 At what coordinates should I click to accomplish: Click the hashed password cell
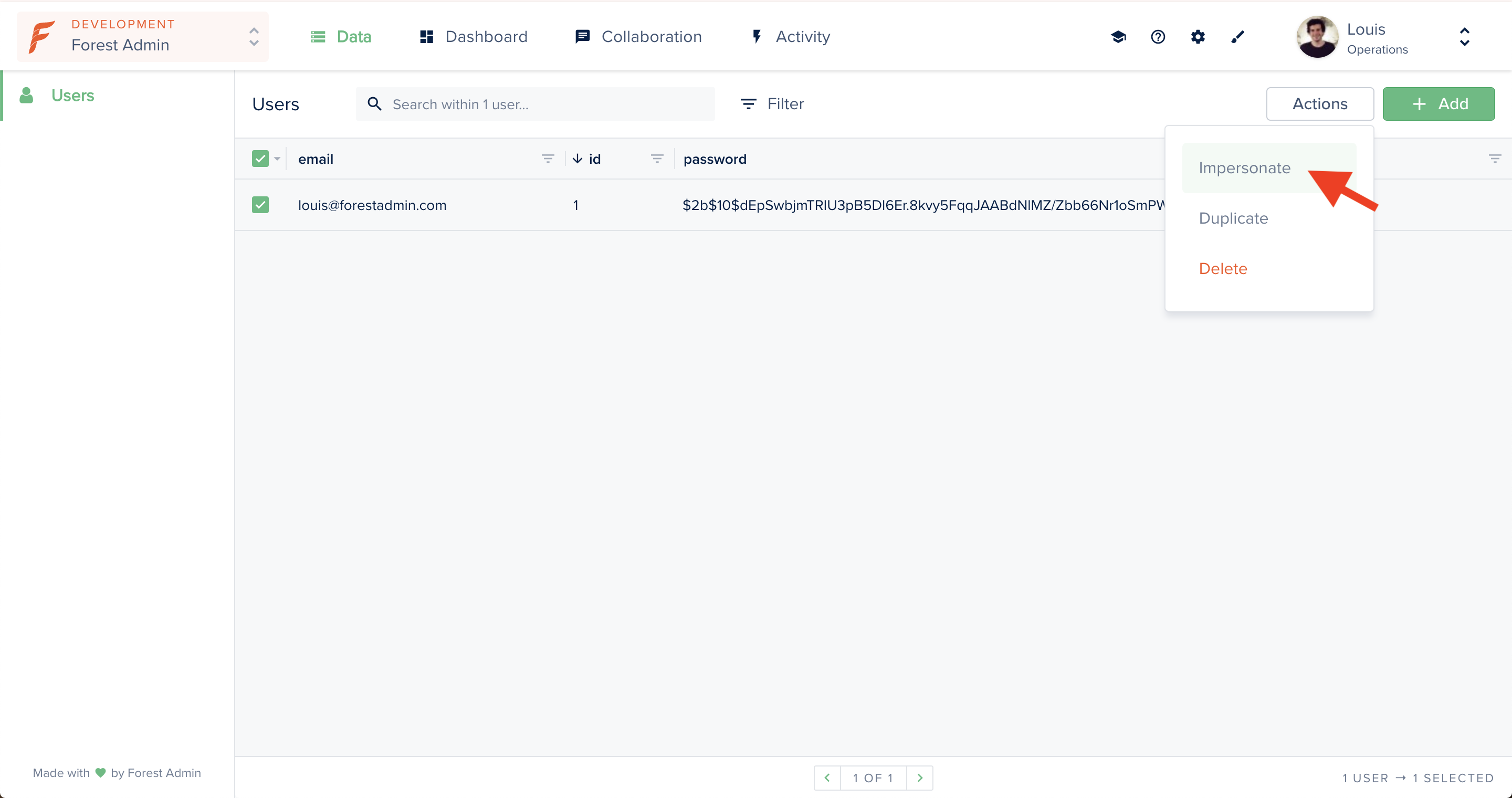coord(923,205)
